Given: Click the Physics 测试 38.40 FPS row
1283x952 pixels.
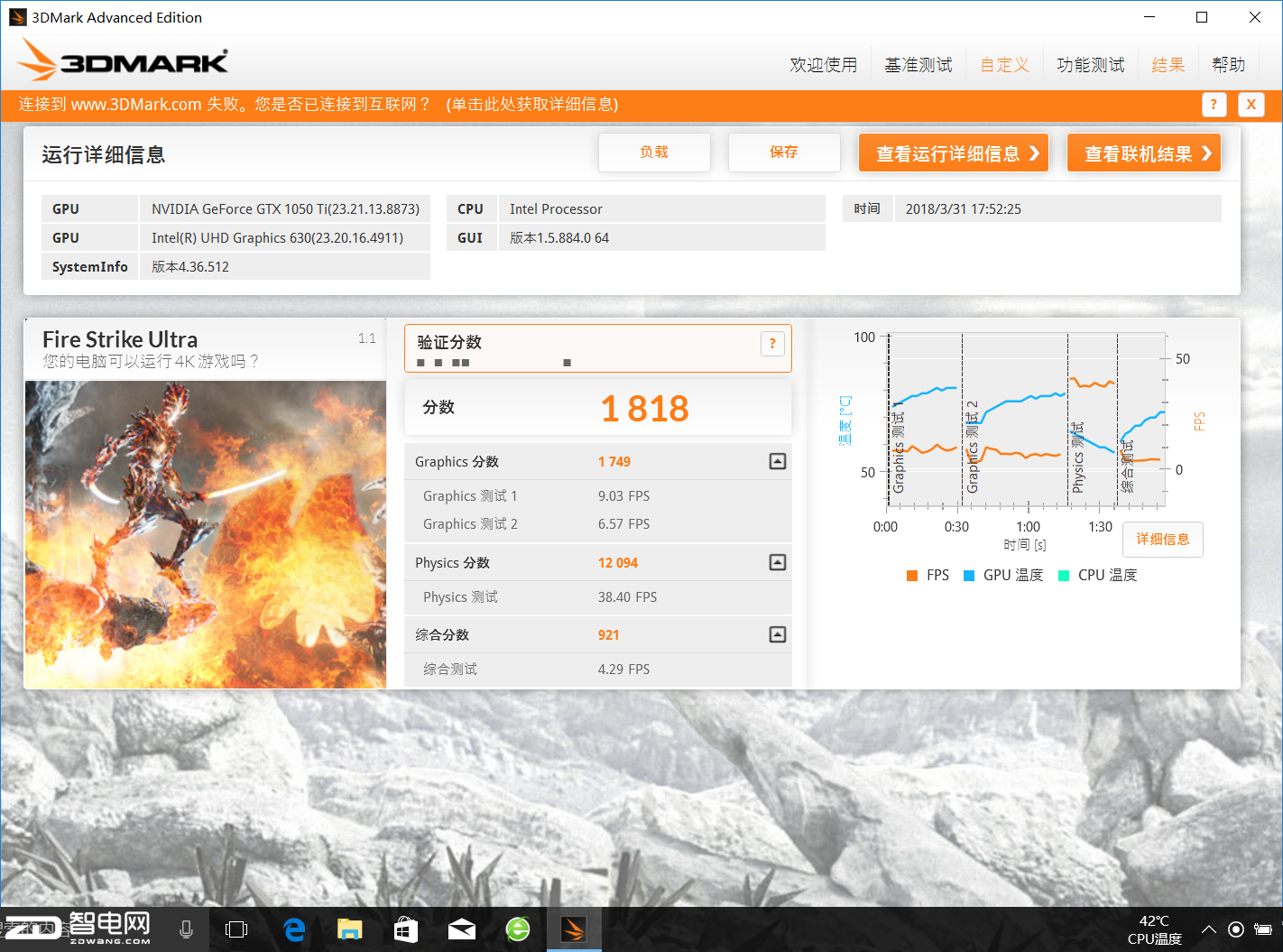Looking at the screenshot, I should (598, 597).
